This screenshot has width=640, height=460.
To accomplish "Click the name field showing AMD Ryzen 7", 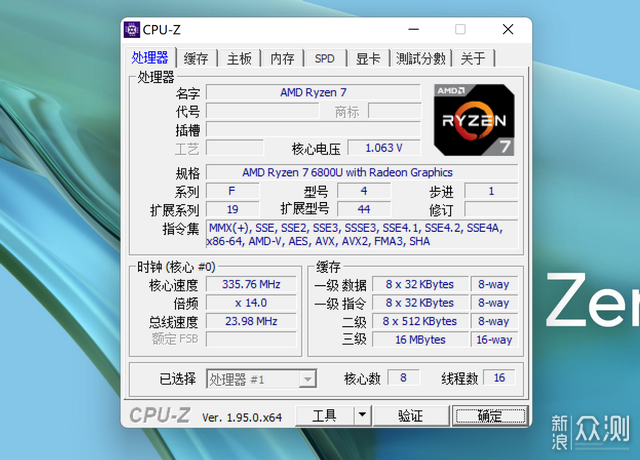I will (x=313, y=92).
